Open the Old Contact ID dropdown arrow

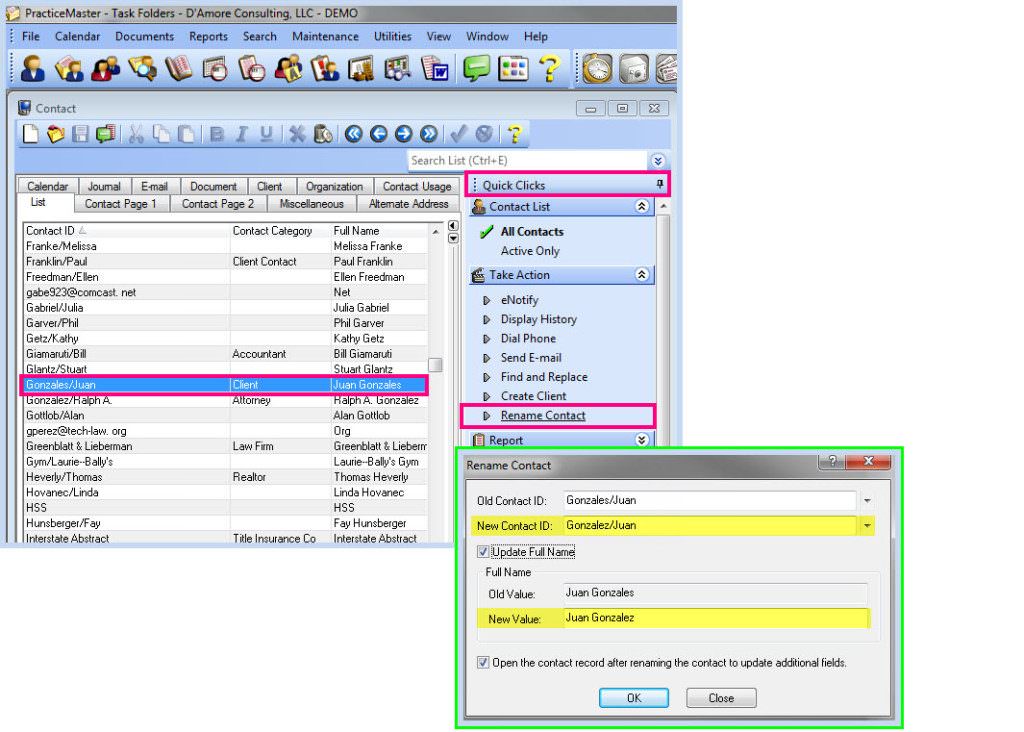click(867, 501)
